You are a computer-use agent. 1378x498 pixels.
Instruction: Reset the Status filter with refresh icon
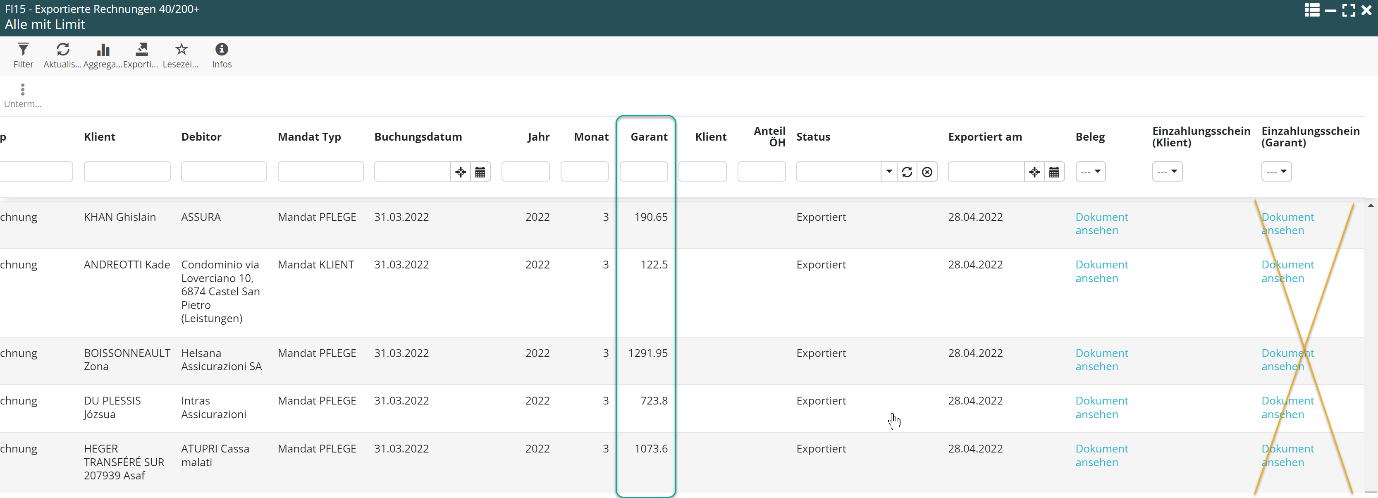pyautogui.click(x=907, y=172)
